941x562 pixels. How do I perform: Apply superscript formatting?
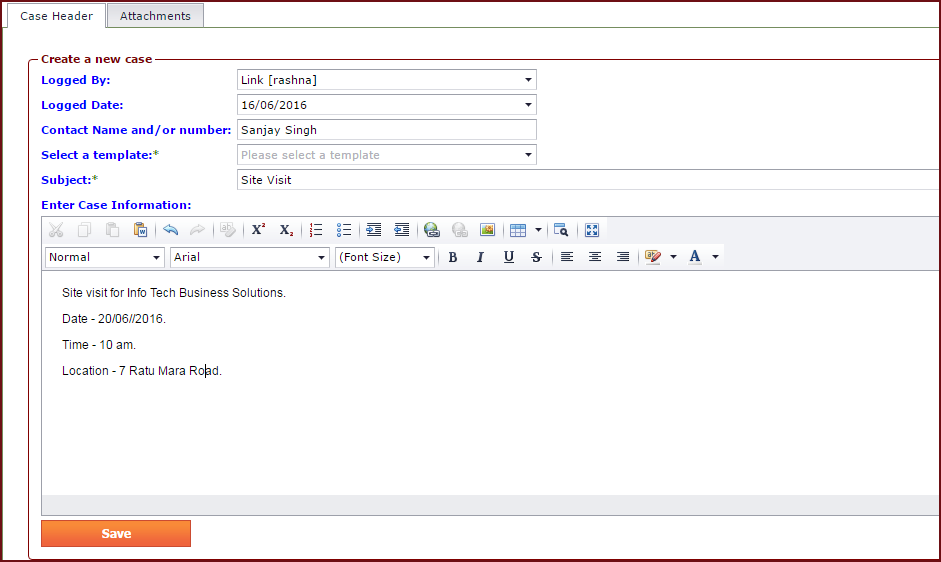[x=259, y=230]
